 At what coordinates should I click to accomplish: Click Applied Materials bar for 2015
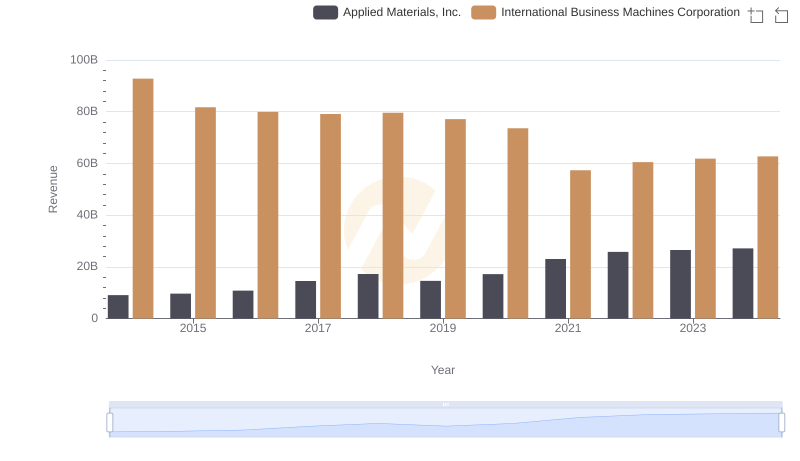click(x=181, y=306)
